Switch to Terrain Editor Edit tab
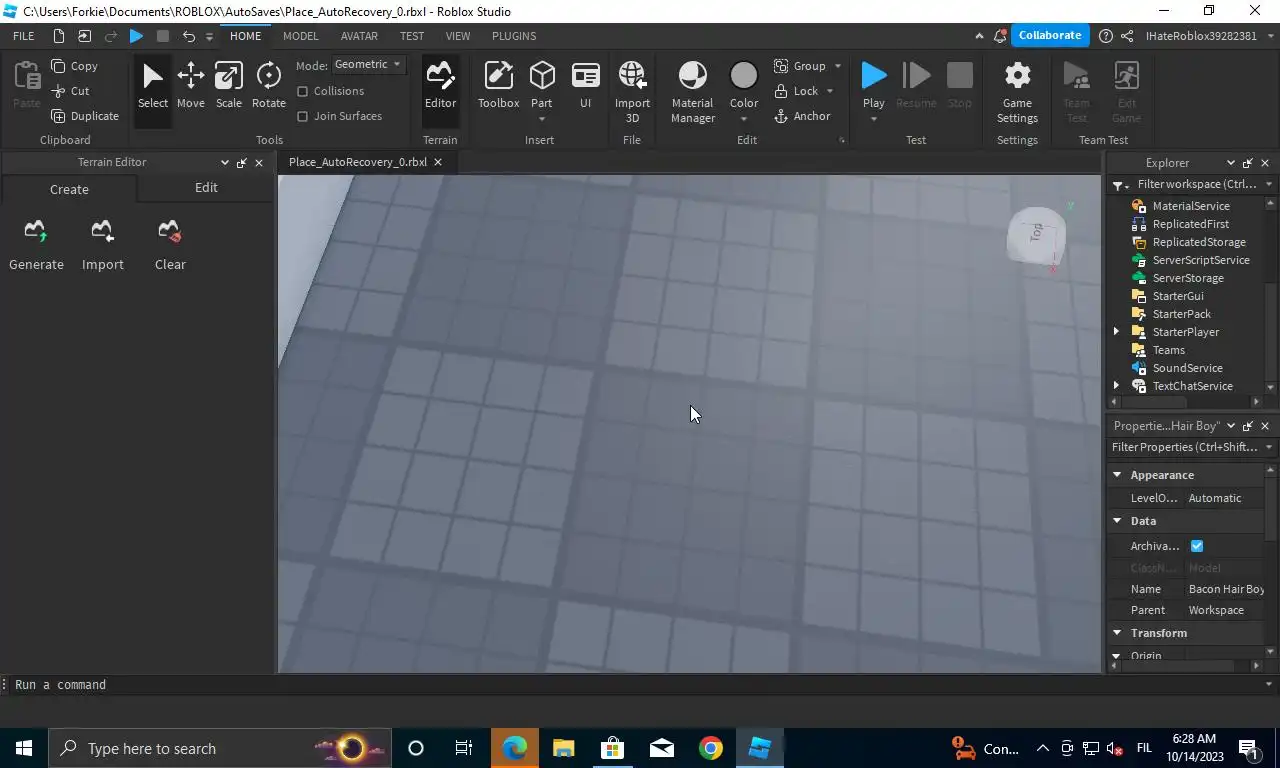The image size is (1280, 768). [206, 188]
